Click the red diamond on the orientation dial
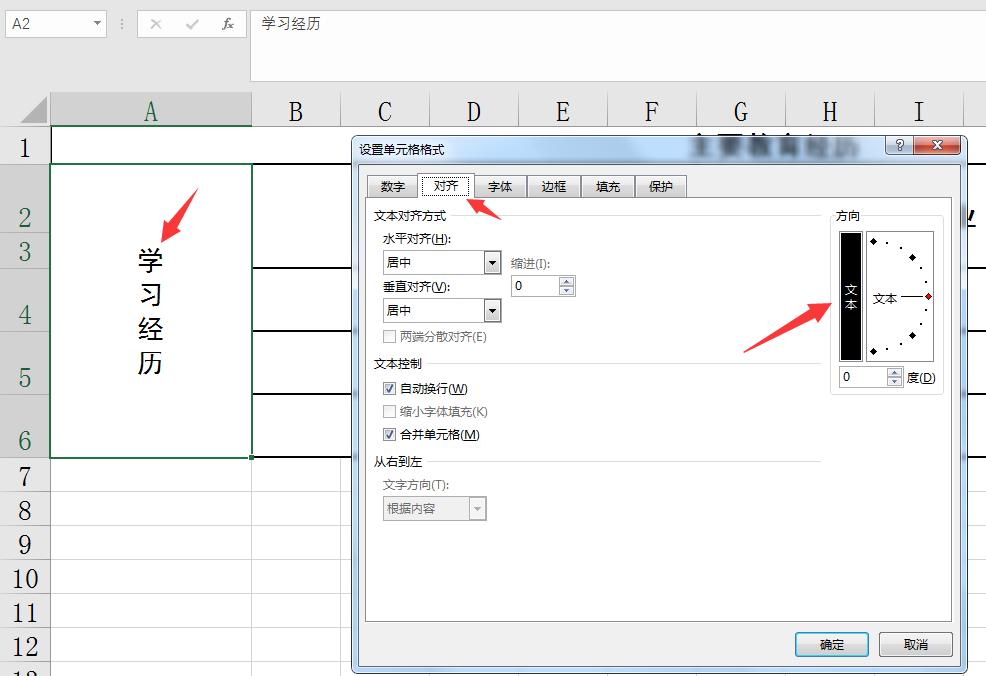Screen dimensions: 986x676 (x=928, y=296)
